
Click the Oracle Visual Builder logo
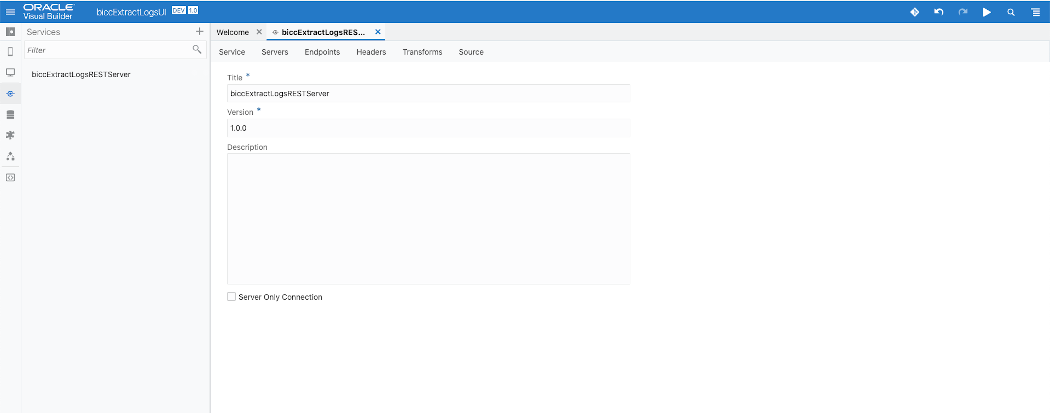48,11
